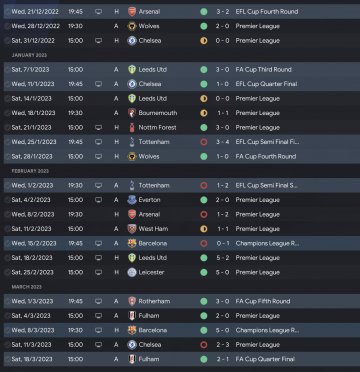Image resolution: width=360 pixels, height=372 pixels.
Task: Click the Arsenal badge in EFL Cup row
Action: (132, 12)
